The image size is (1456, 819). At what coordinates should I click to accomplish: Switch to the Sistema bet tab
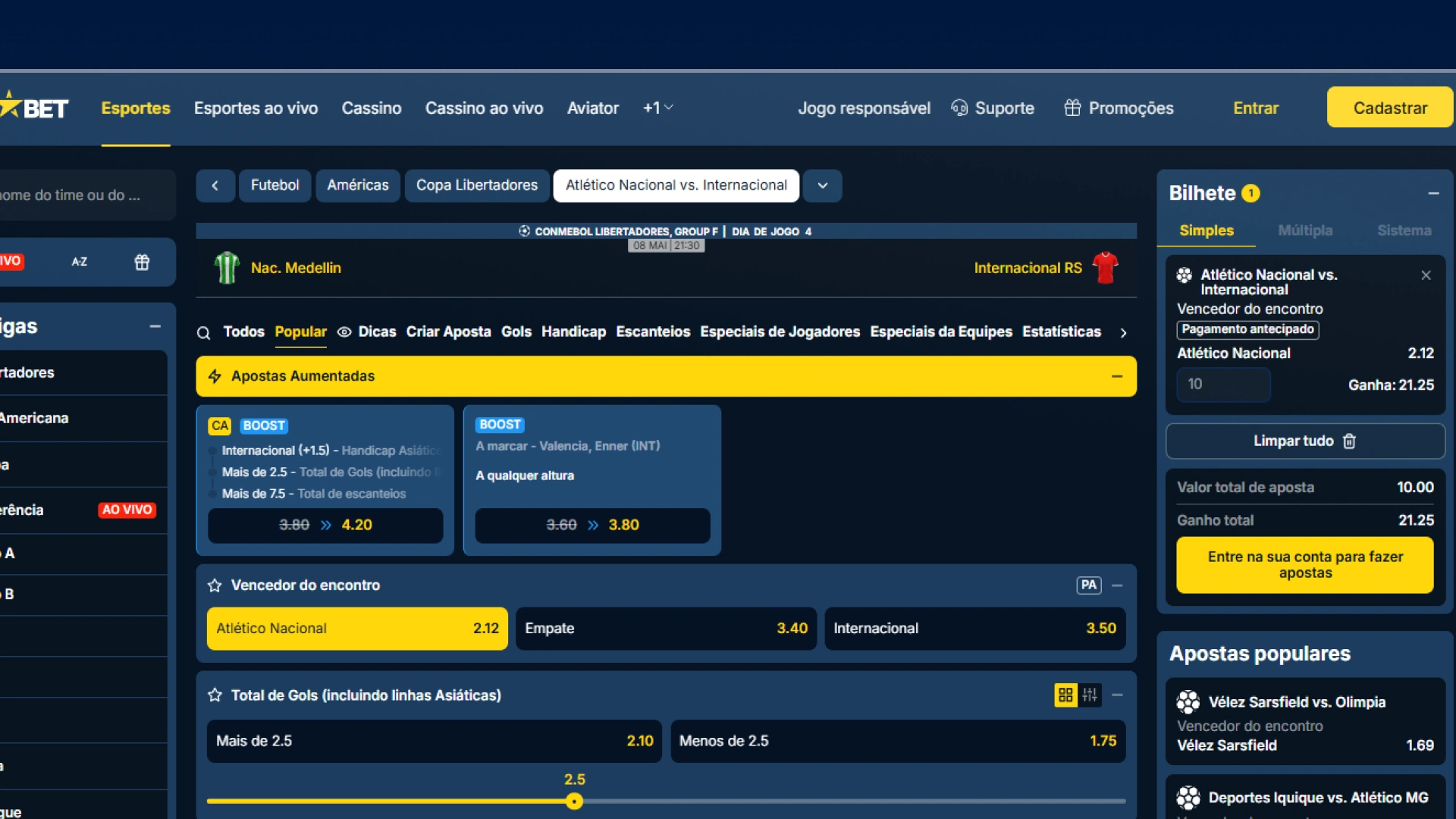pyautogui.click(x=1404, y=231)
